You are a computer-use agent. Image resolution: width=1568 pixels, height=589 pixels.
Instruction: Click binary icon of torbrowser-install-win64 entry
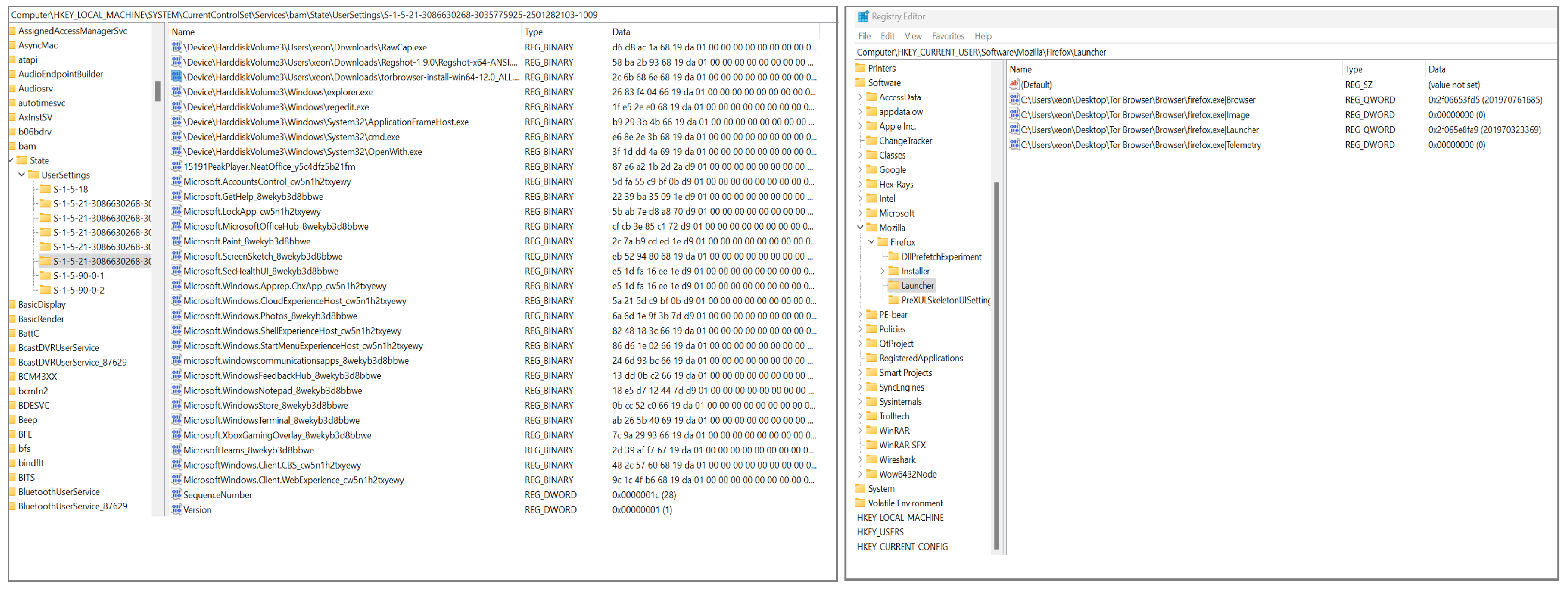[x=177, y=77]
